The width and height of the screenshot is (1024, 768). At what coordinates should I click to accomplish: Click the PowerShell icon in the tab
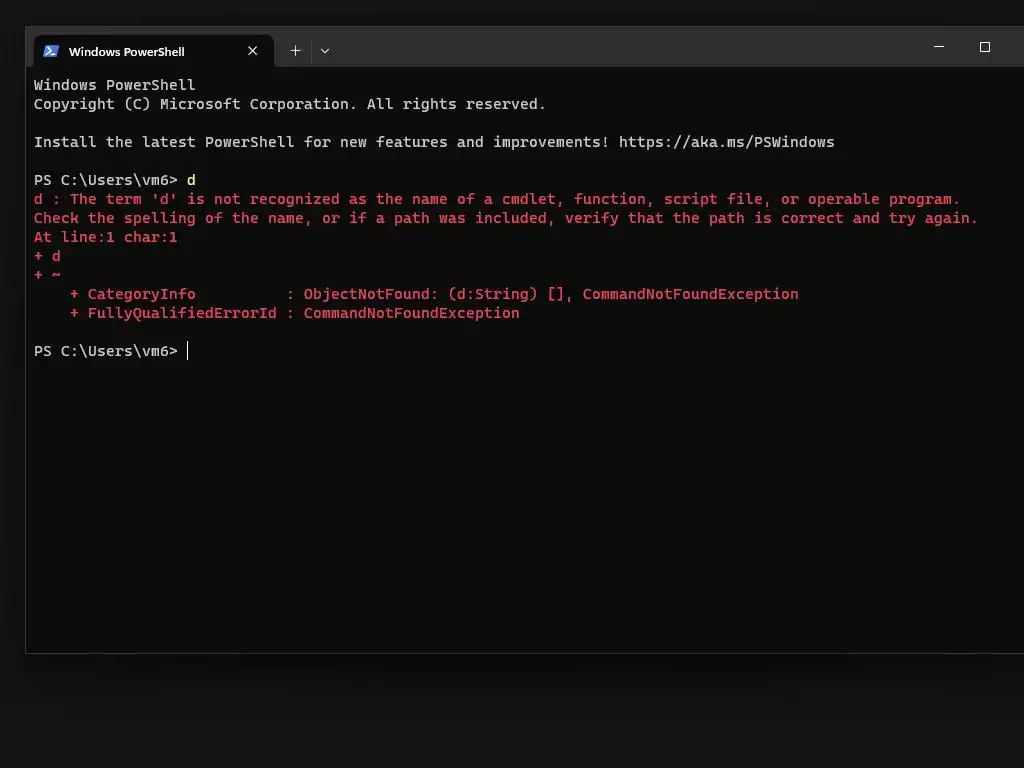pos(51,51)
